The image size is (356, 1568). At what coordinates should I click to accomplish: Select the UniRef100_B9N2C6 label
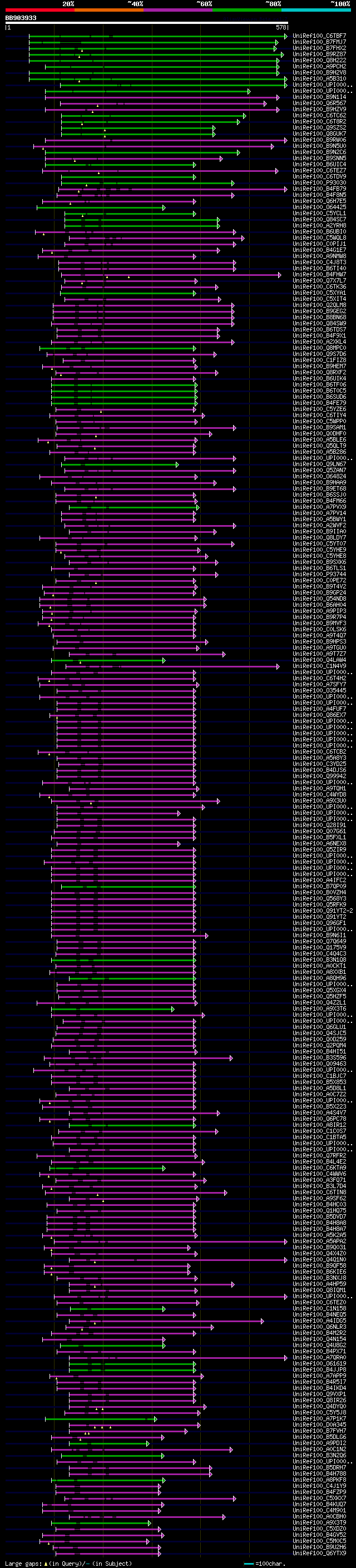click(x=319, y=152)
